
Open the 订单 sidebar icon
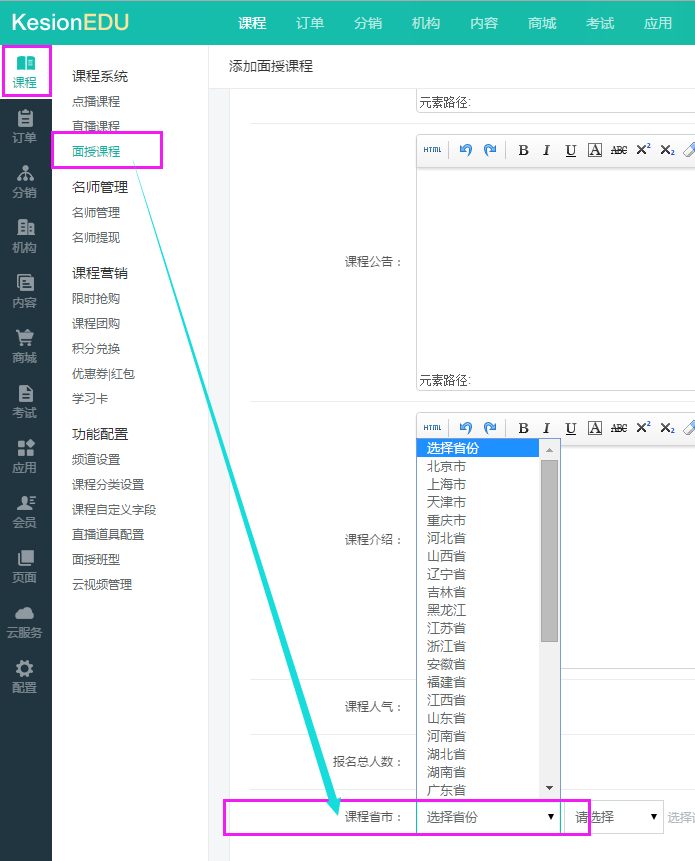coord(25,127)
